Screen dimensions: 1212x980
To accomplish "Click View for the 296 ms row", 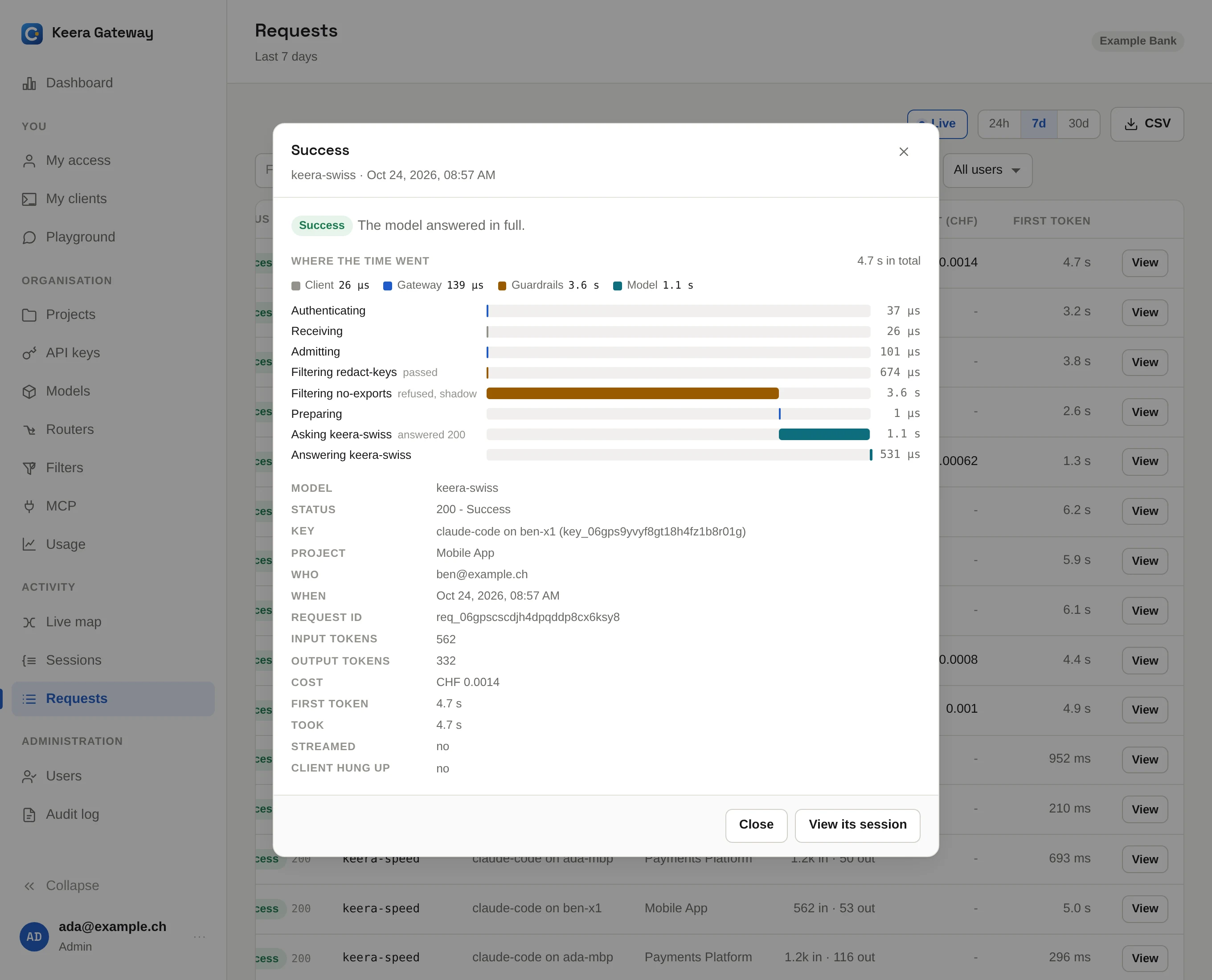I will coord(1145,958).
